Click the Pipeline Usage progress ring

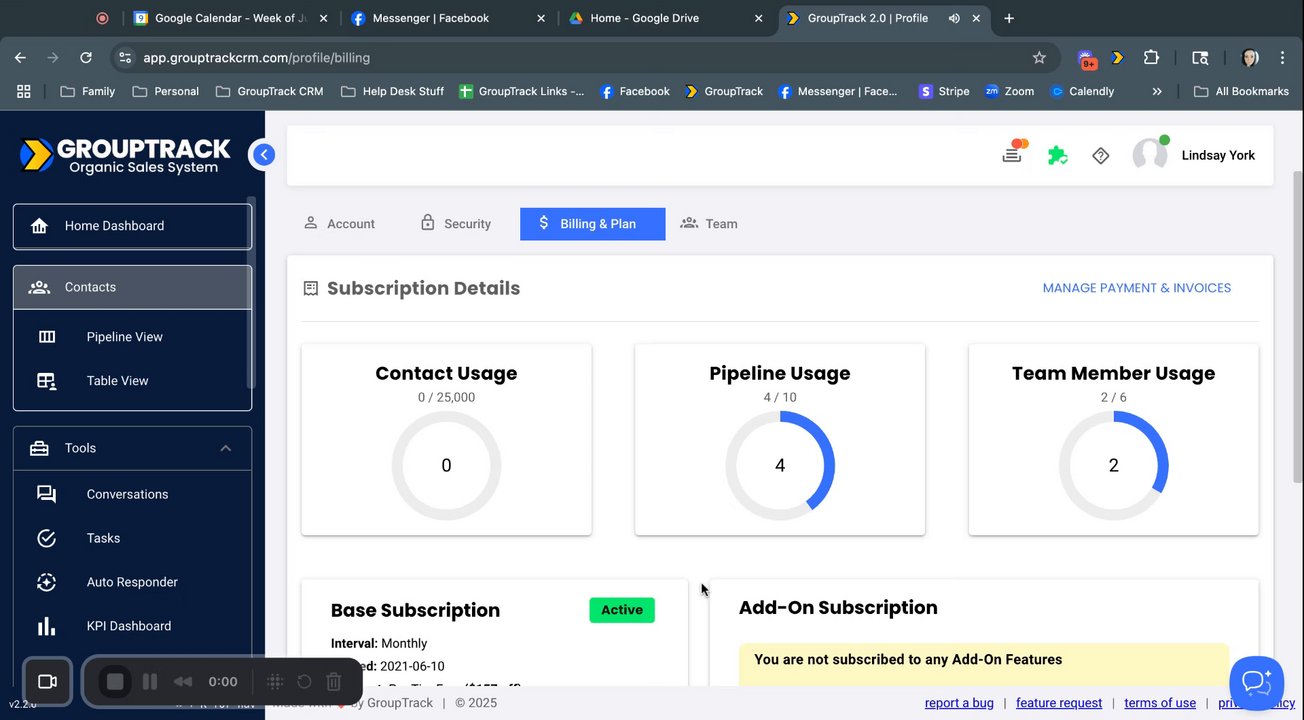coord(780,465)
